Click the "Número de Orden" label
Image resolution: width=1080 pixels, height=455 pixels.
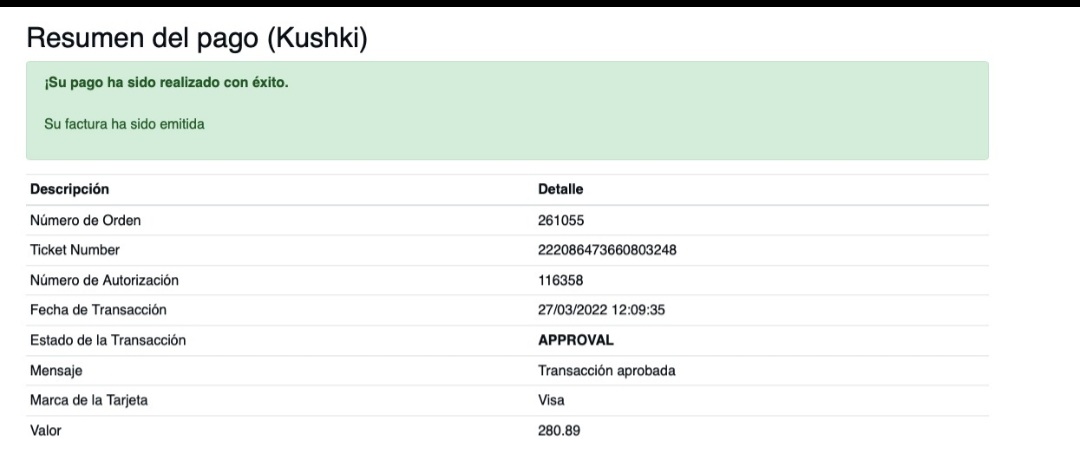[85, 220]
